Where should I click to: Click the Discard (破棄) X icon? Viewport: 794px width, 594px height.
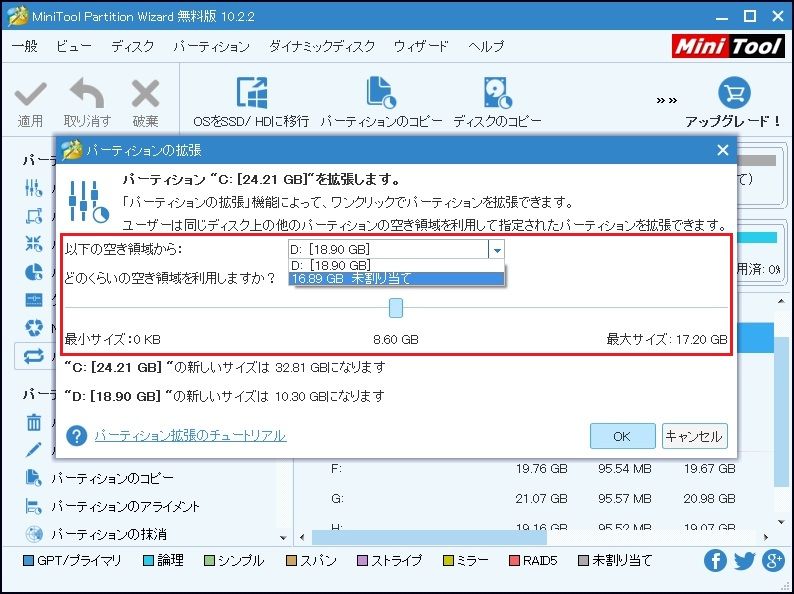pyautogui.click(x=145, y=94)
